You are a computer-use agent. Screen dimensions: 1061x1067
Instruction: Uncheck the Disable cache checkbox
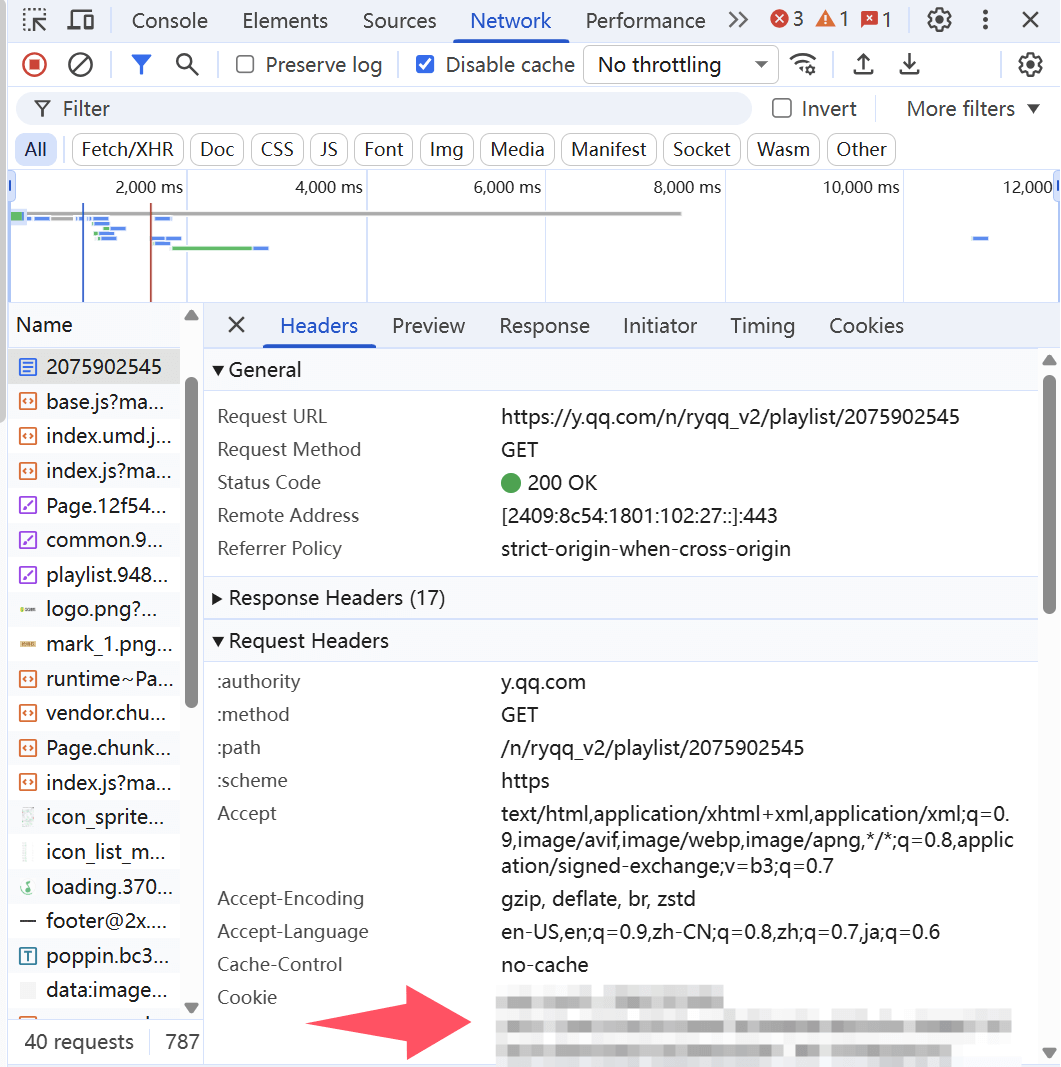pos(425,65)
